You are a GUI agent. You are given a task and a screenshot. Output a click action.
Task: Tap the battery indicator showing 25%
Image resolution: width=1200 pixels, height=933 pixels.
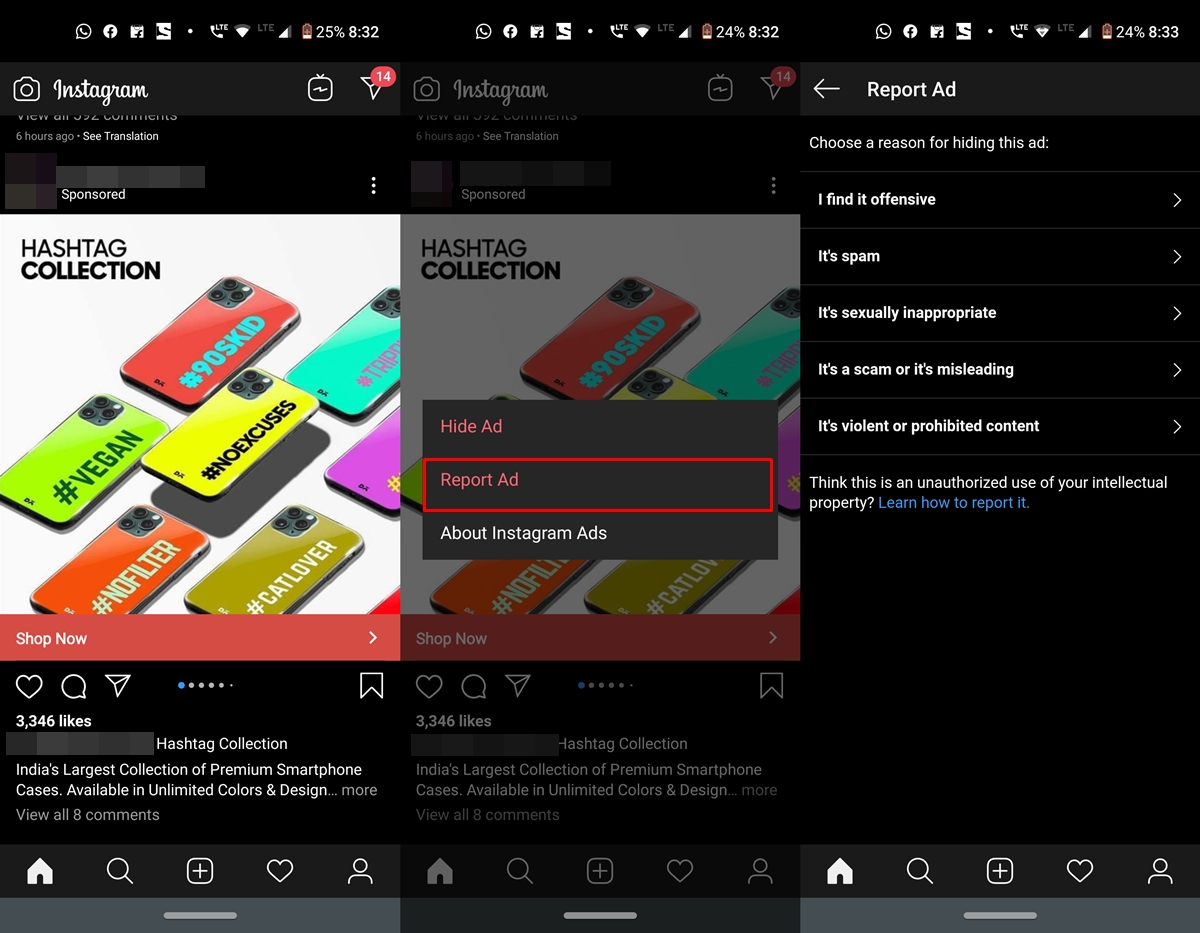(324, 32)
